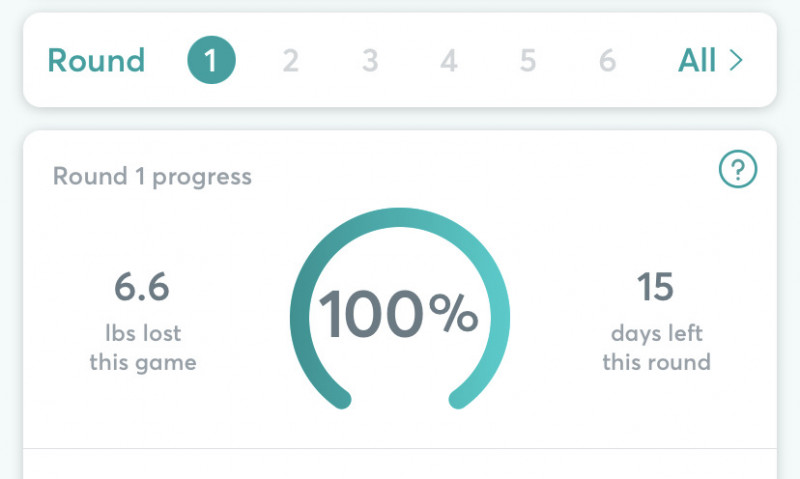This screenshot has height=479, width=800.
Task: Click the 100 number inside the gauge
Action: [x=371, y=315]
